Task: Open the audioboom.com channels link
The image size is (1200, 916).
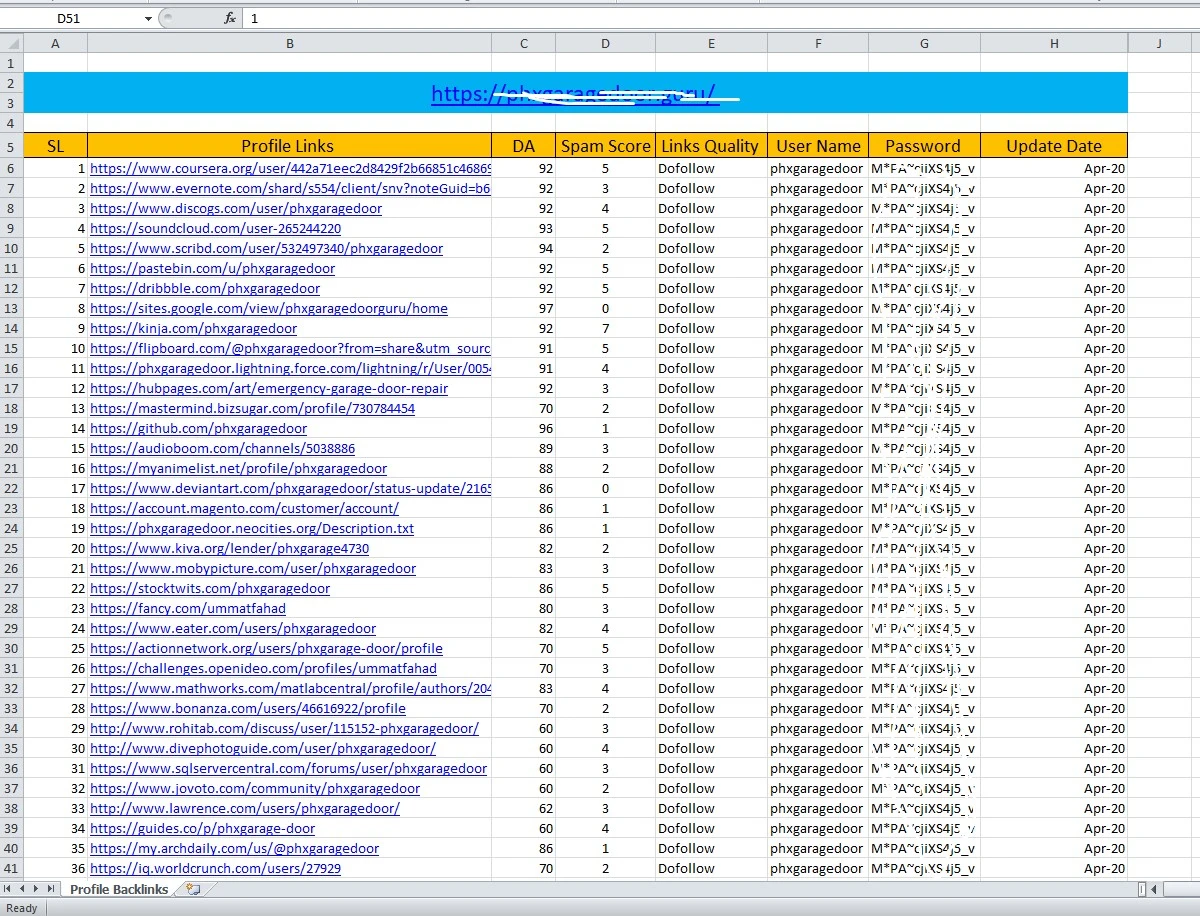Action: tap(222, 448)
